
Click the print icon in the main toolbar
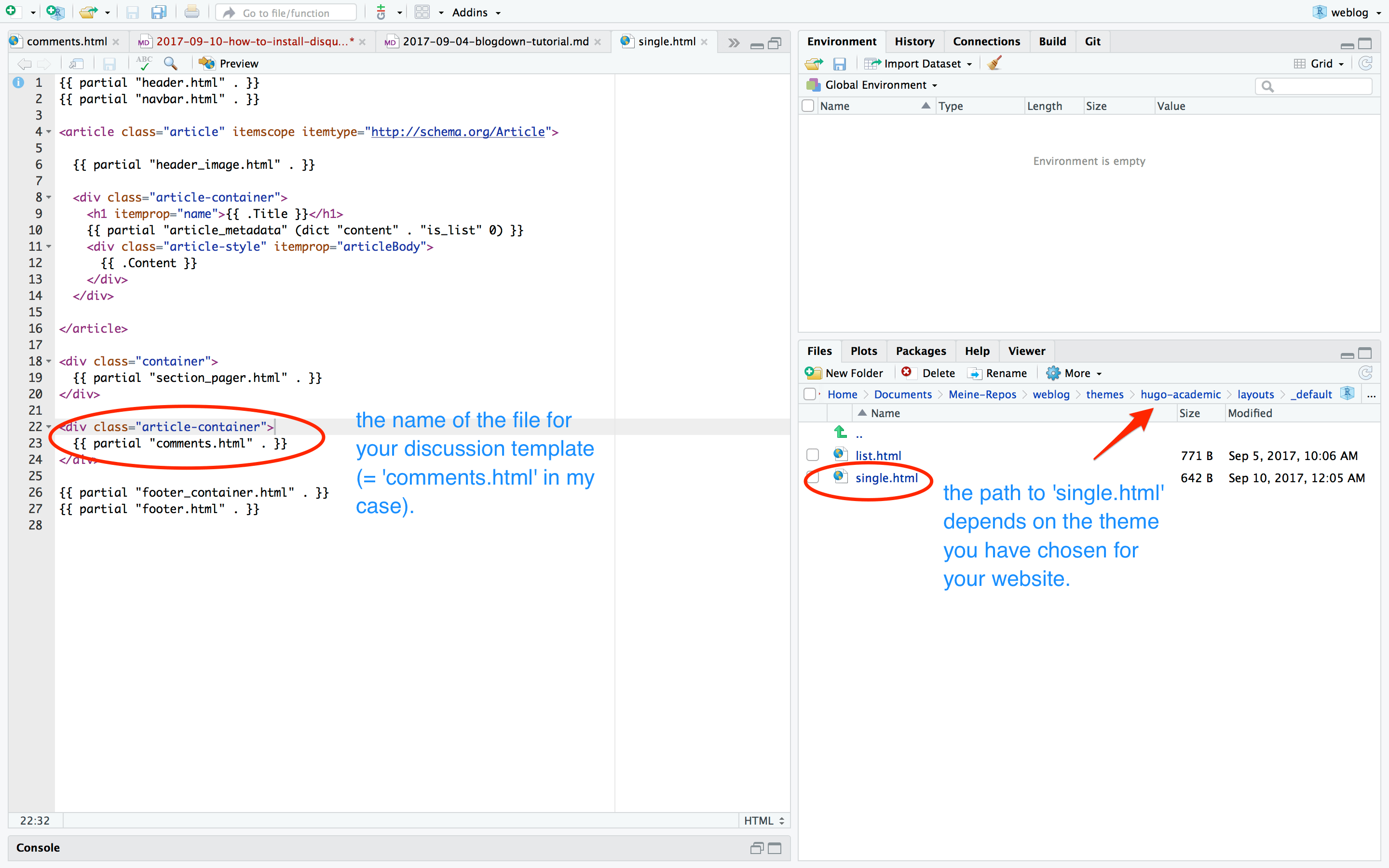pos(191,12)
